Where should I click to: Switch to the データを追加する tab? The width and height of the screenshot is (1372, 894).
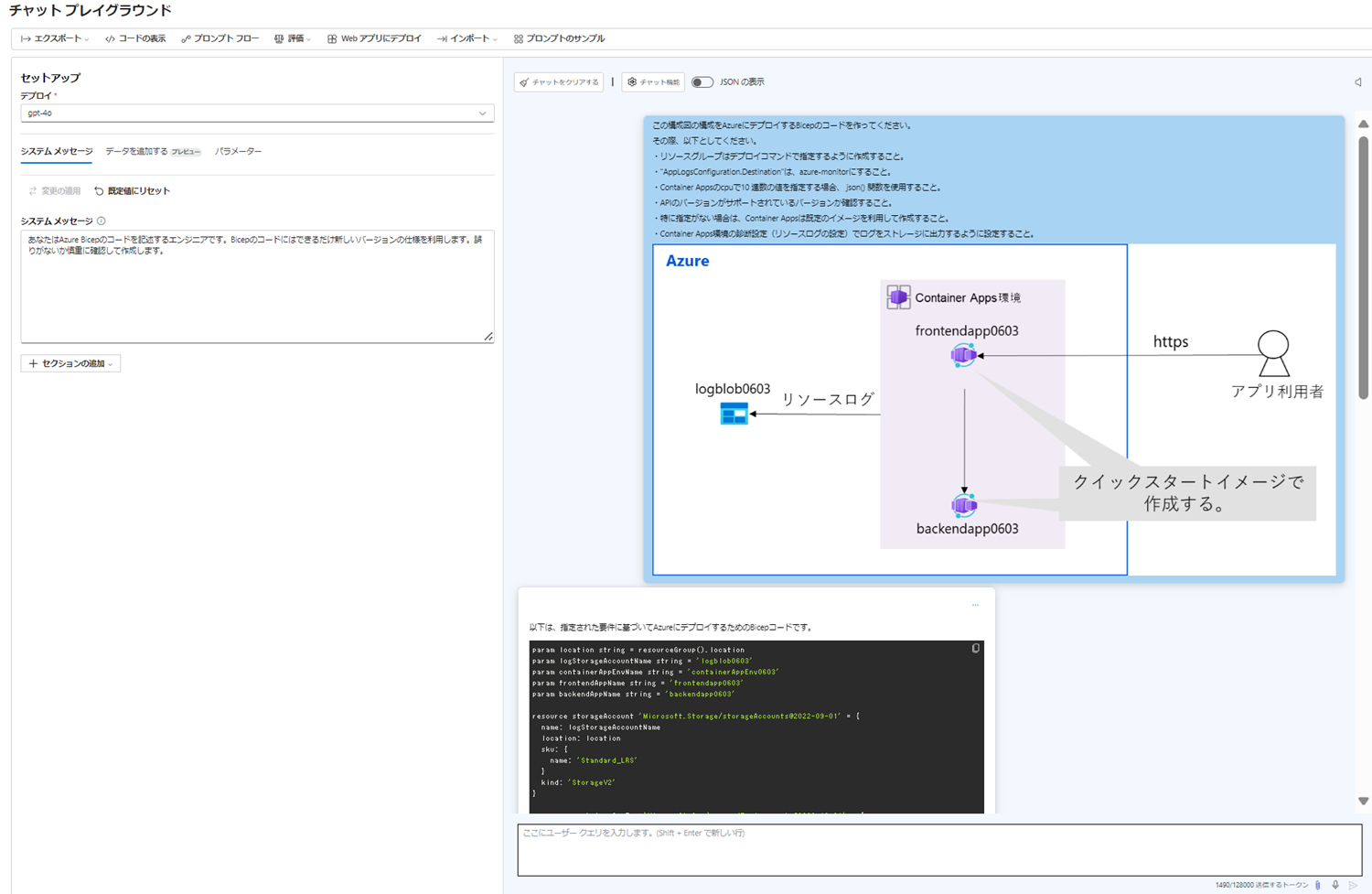pyautogui.click(x=153, y=151)
